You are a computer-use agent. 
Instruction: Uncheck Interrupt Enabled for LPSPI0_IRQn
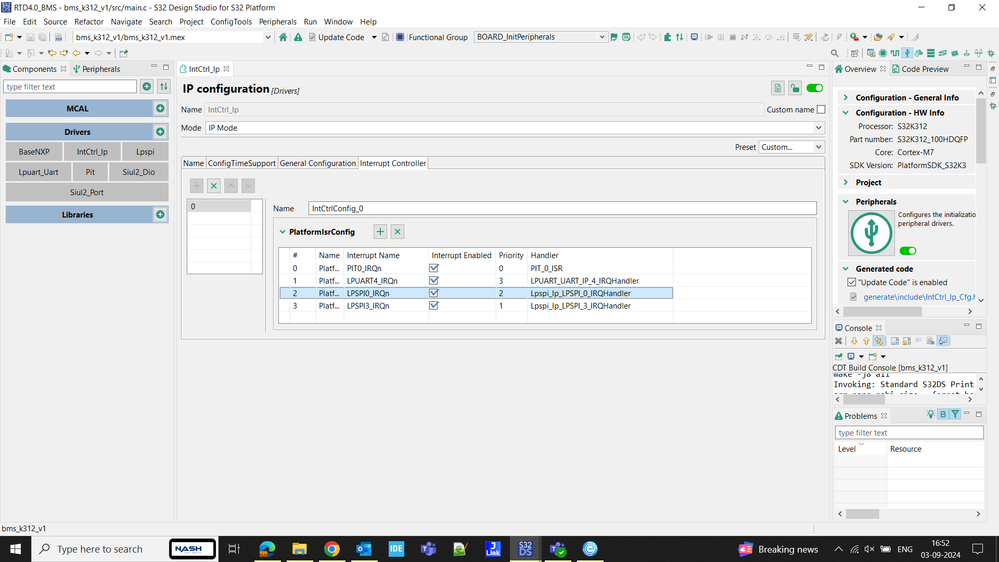[x=434, y=293]
